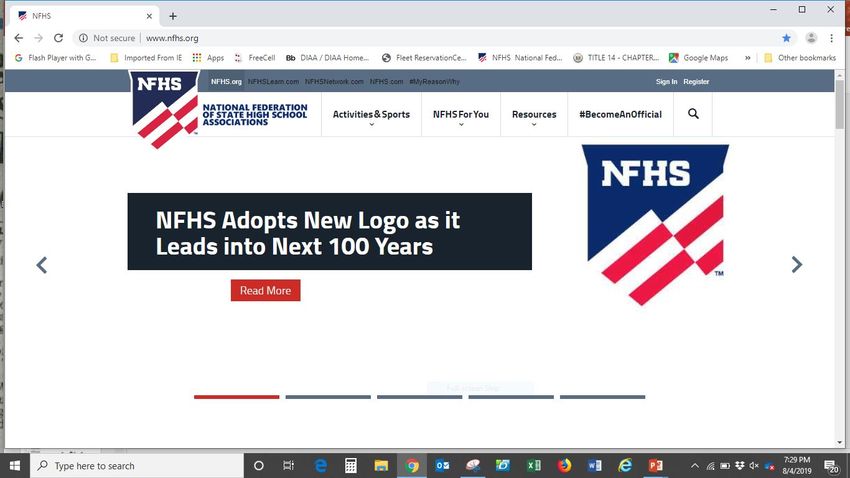This screenshot has height=478, width=850.
Task: View site information next to Not secure
Action: [x=83, y=38]
